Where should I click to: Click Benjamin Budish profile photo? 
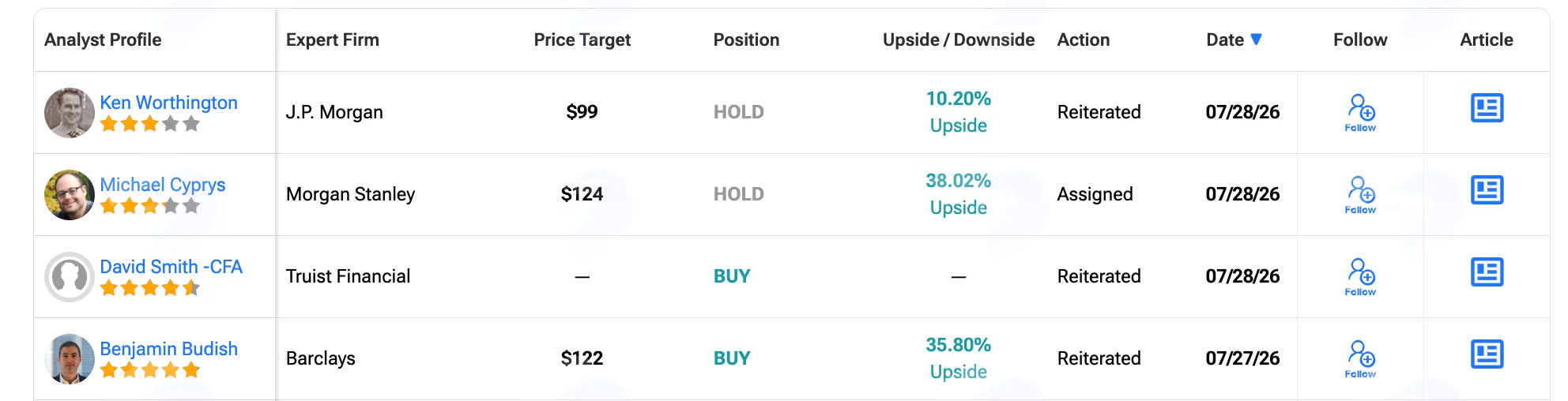click(x=70, y=359)
